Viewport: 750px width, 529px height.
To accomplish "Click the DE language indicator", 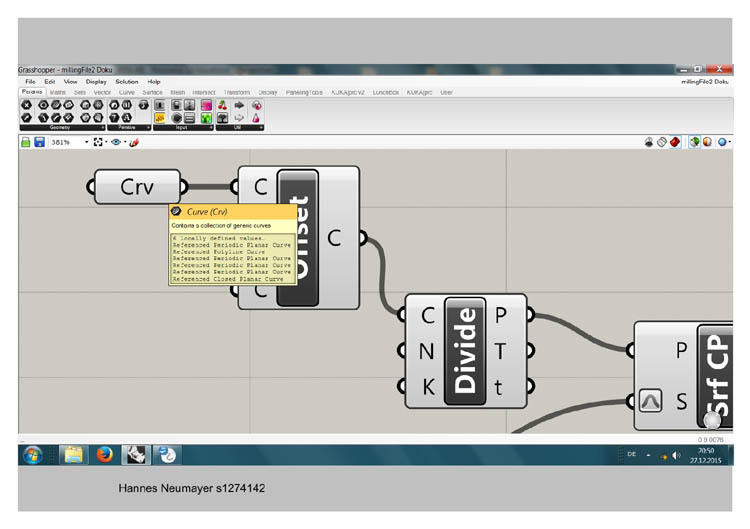I will tap(631, 454).
